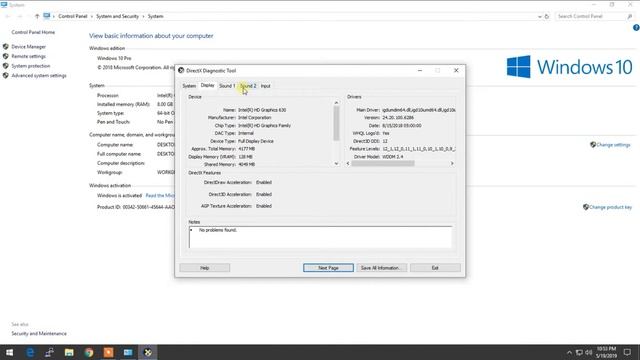Click the network tray icon
This screenshot has height=360, width=640.
(579, 352)
